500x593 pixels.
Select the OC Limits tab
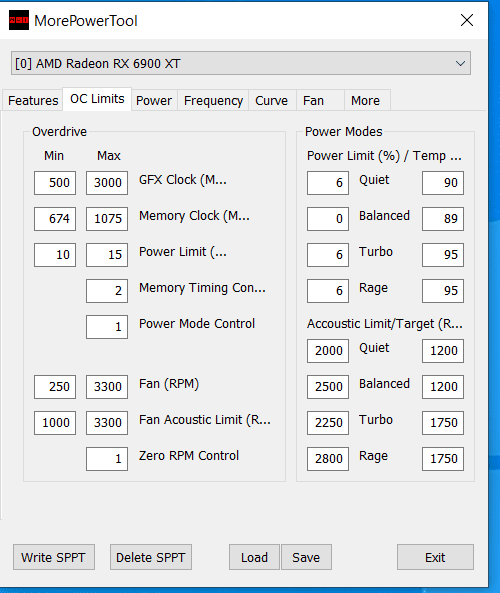97,99
